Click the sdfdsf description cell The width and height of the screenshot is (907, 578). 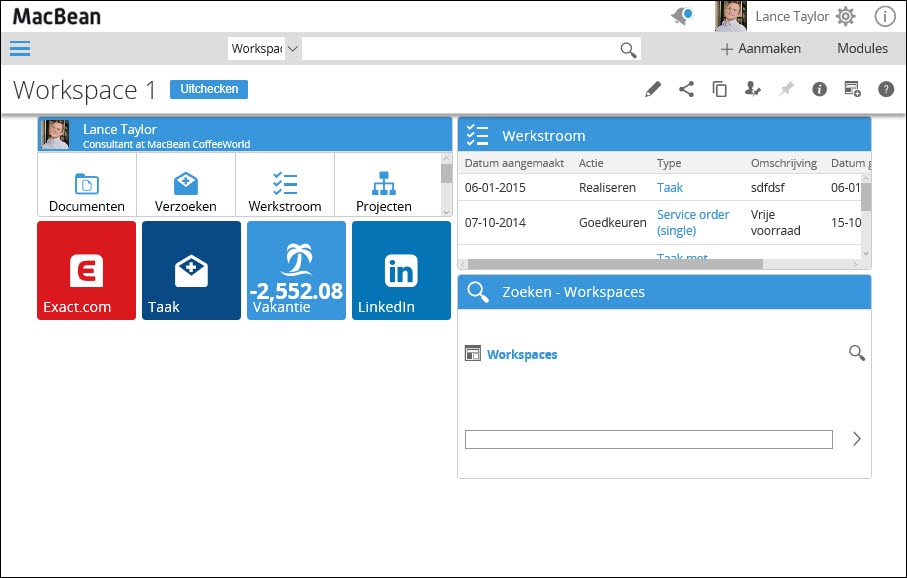[770, 187]
